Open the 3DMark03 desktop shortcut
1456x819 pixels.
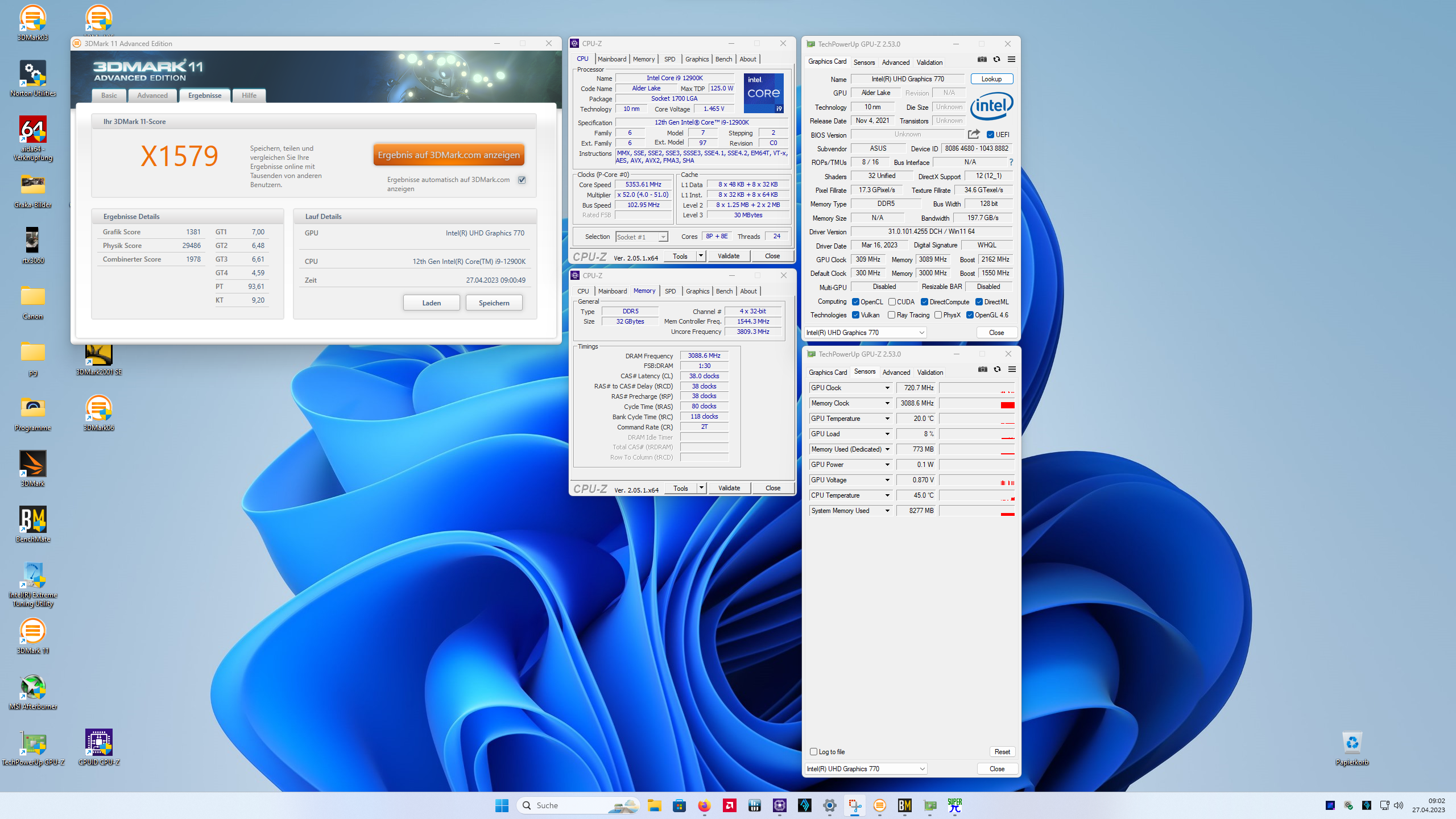[33, 23]
